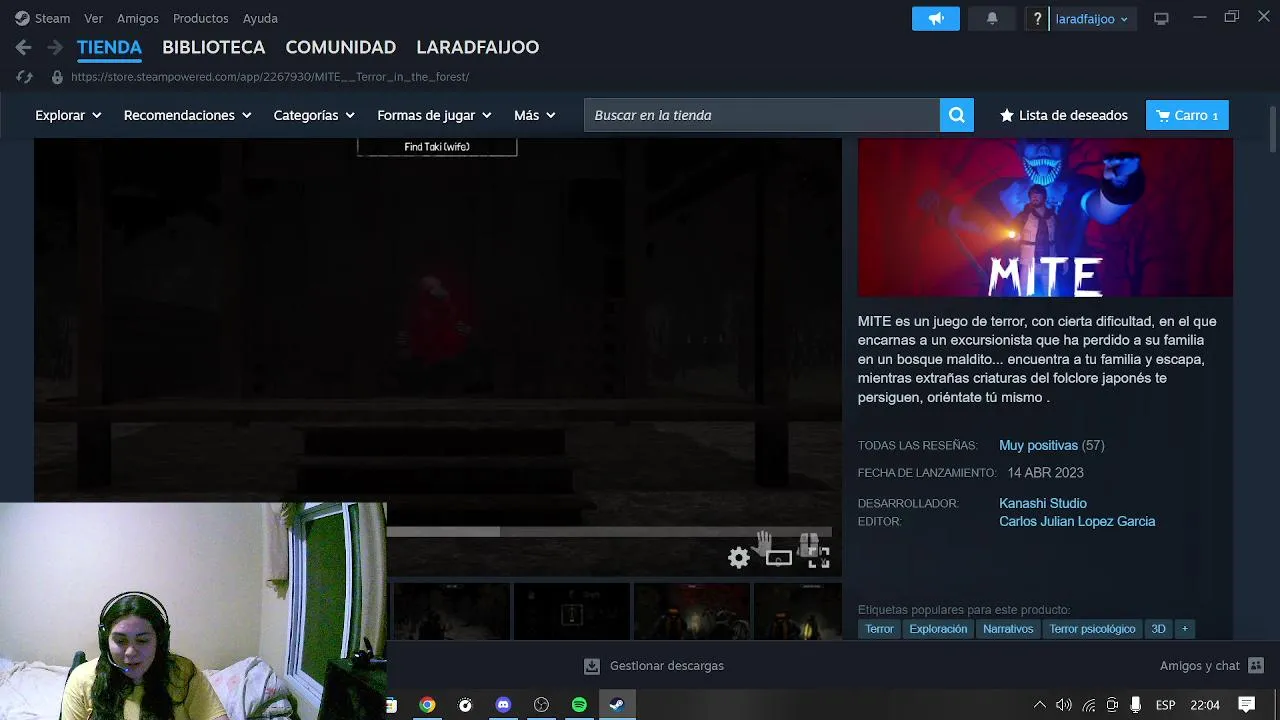This screenshot has height=720, width=1280.
Task: Open editor Carlos Julian Lopez Garcia link
Action: pyautogui.click(x=1077, y=521)
